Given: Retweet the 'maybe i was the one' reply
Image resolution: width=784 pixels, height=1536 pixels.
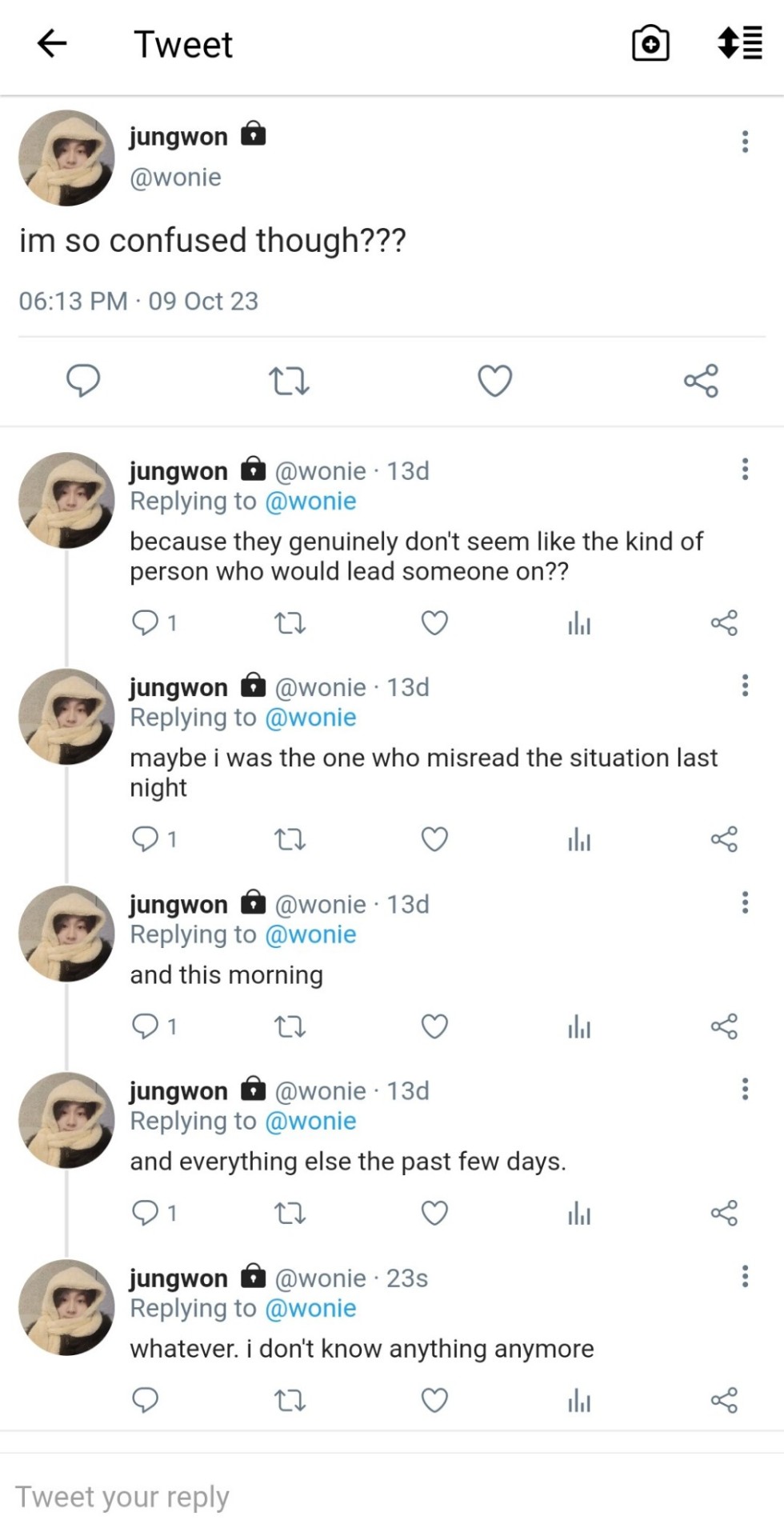Looking at the screenshot, I should tap(290, 839).
